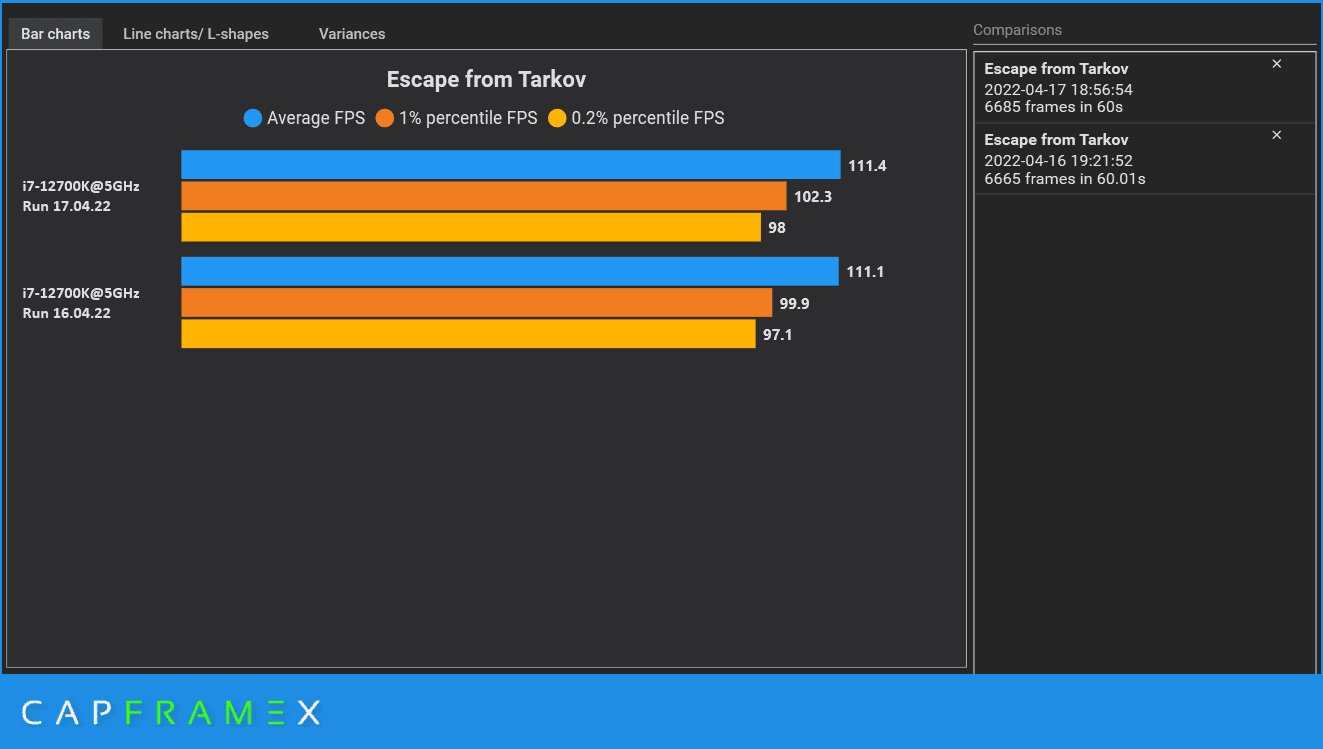Click the Escape from Tarkov chart title
Image resolution: width=1323 pixels, height=749 pixels.
tap(486, 80)
